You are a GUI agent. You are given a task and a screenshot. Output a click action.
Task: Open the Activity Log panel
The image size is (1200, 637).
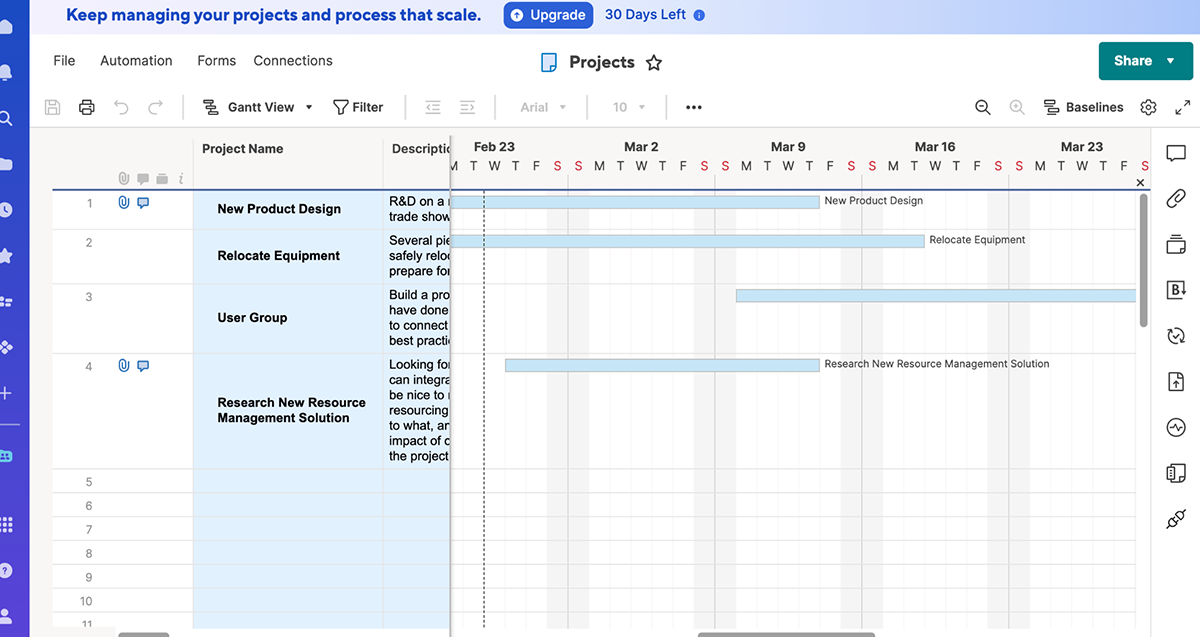pyautogui.click(x=1176, y=427)
